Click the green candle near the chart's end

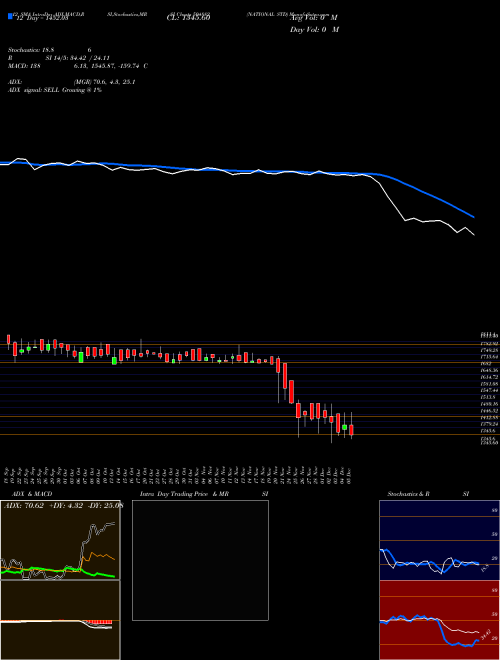(x=345, y=427)
